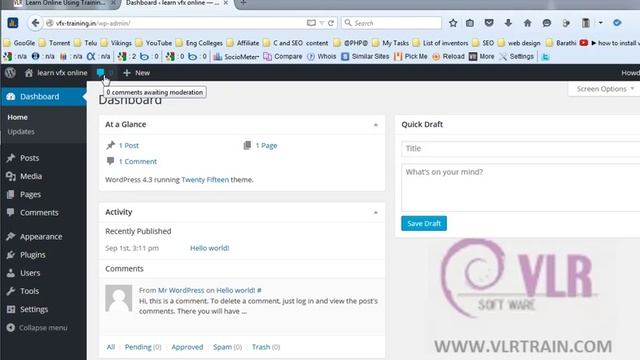Collapse the admin sidebar menu
Image resolution: width=640 pixels, height=360 pixels.
click(37, 328)
